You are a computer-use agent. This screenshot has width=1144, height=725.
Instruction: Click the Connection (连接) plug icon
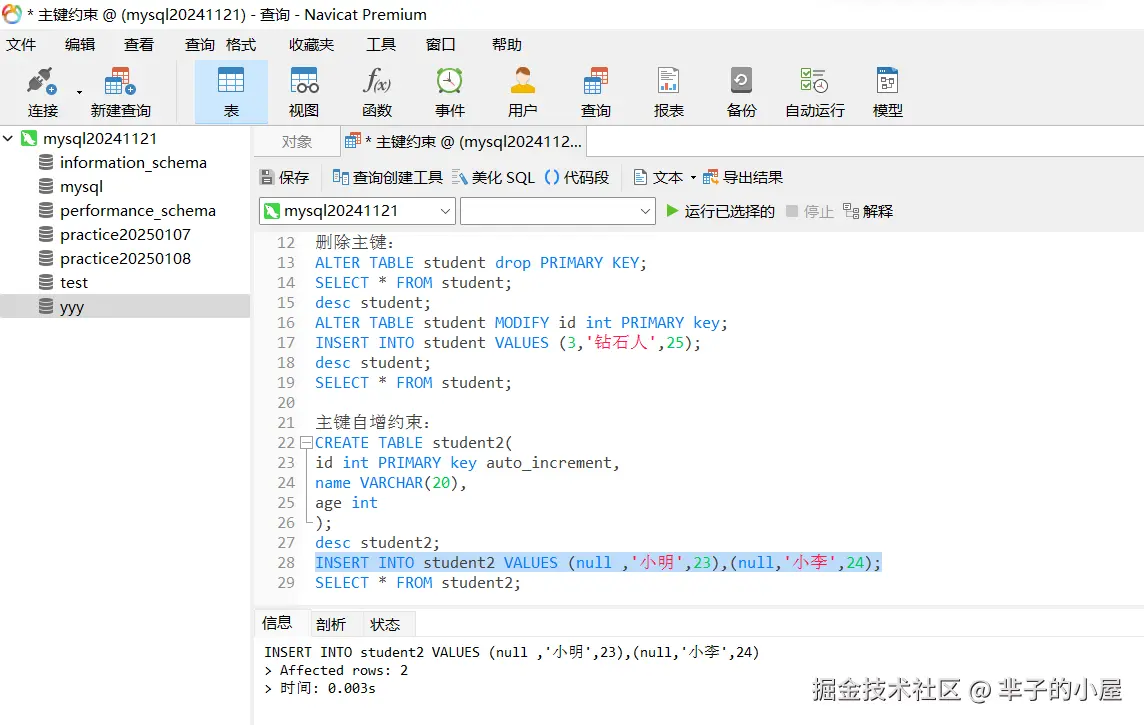[42, 82]
